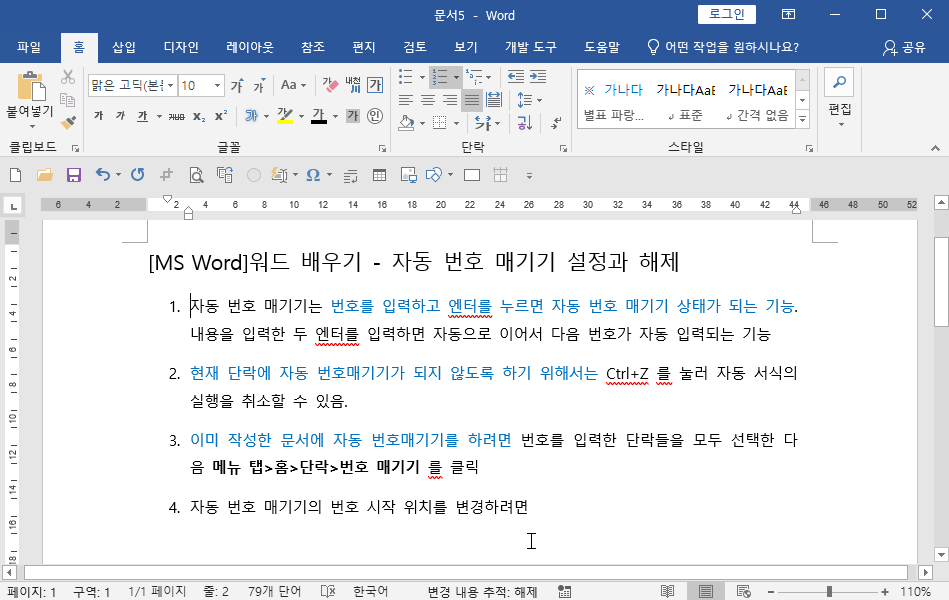This screenshot has height=600, width=949.
Task: Click the 79개 단어 word count
Action: (274, 592)
